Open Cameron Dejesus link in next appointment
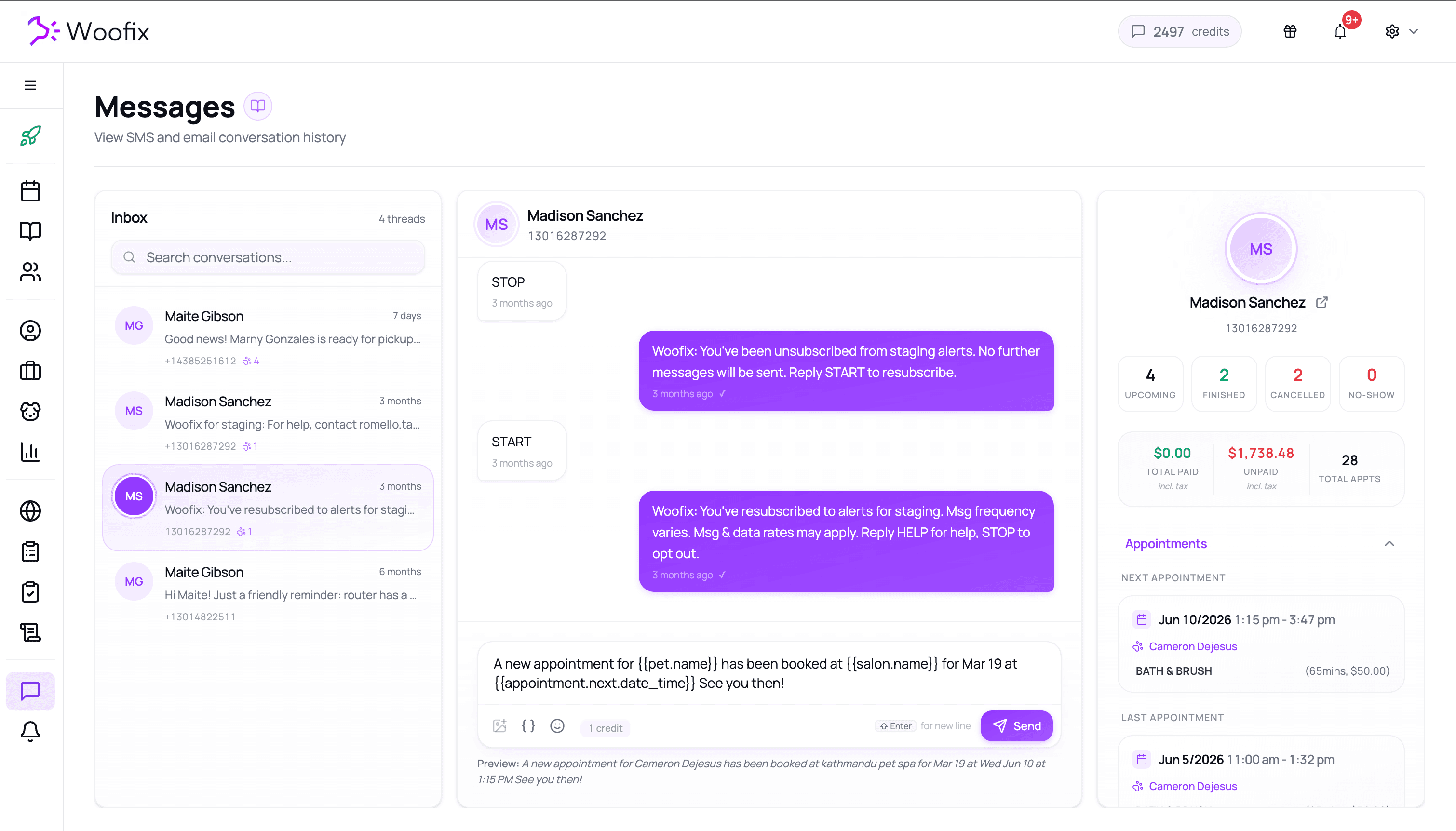The height and width of the screenshot is (831, 1456). coord(1192,647)
